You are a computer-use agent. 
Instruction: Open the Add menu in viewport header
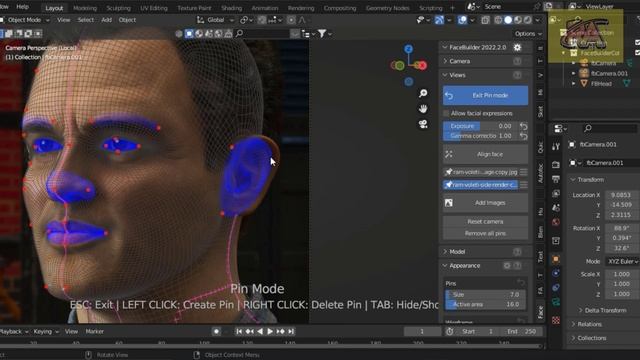click(107, 20)
